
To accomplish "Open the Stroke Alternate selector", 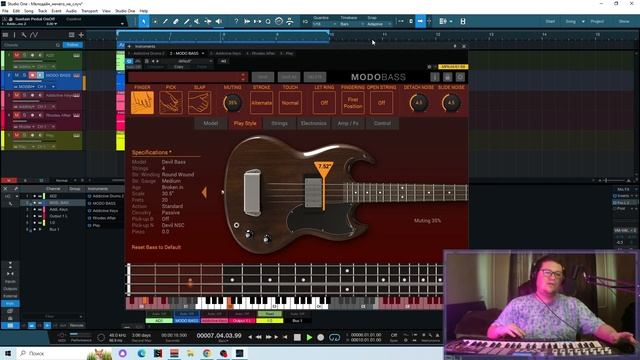I will coord(262,102).
